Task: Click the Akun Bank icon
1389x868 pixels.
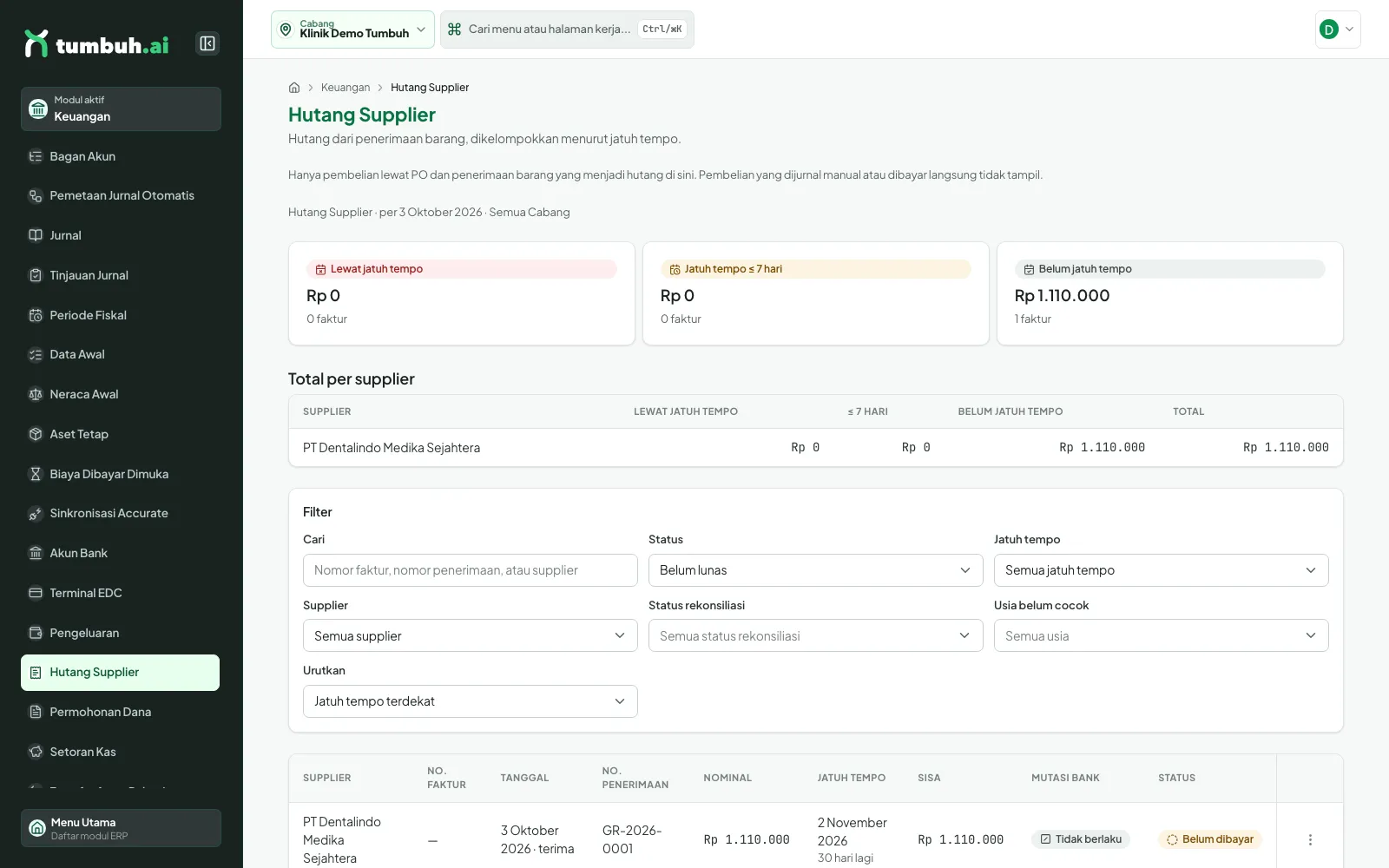Action: (x=36, y=553)
